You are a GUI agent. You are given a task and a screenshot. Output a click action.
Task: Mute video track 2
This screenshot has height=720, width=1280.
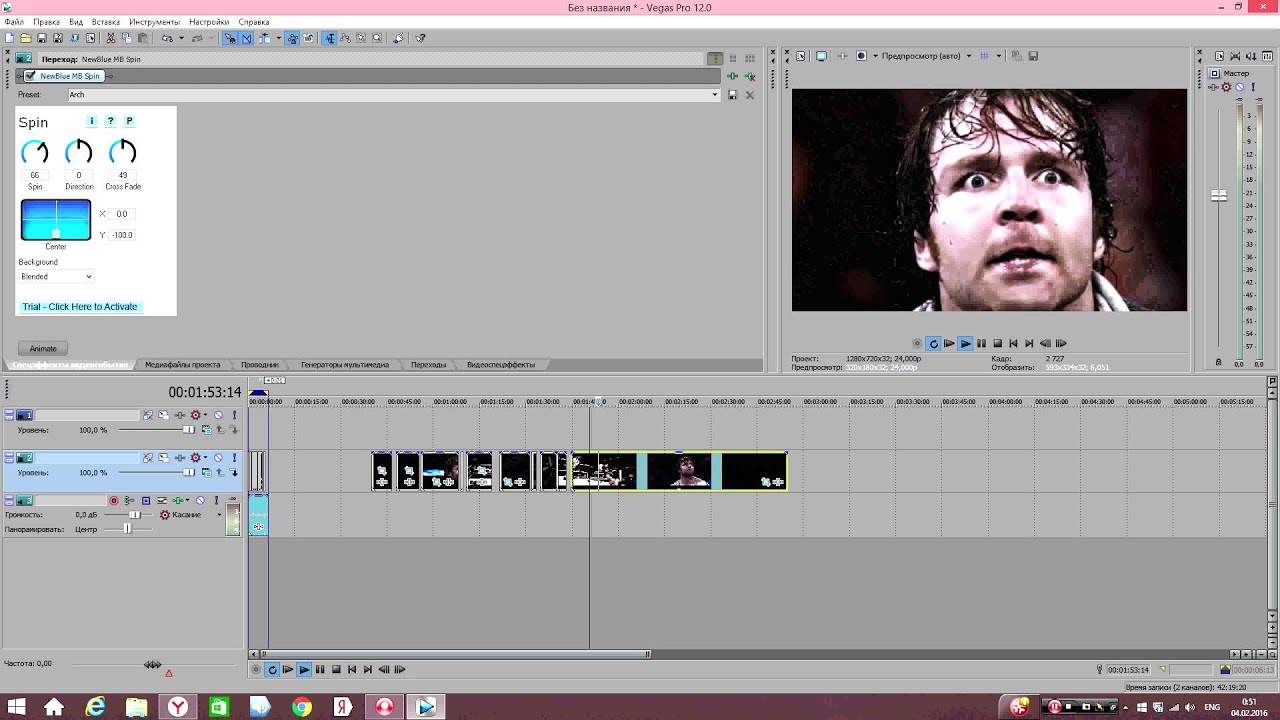pos(218,458)
